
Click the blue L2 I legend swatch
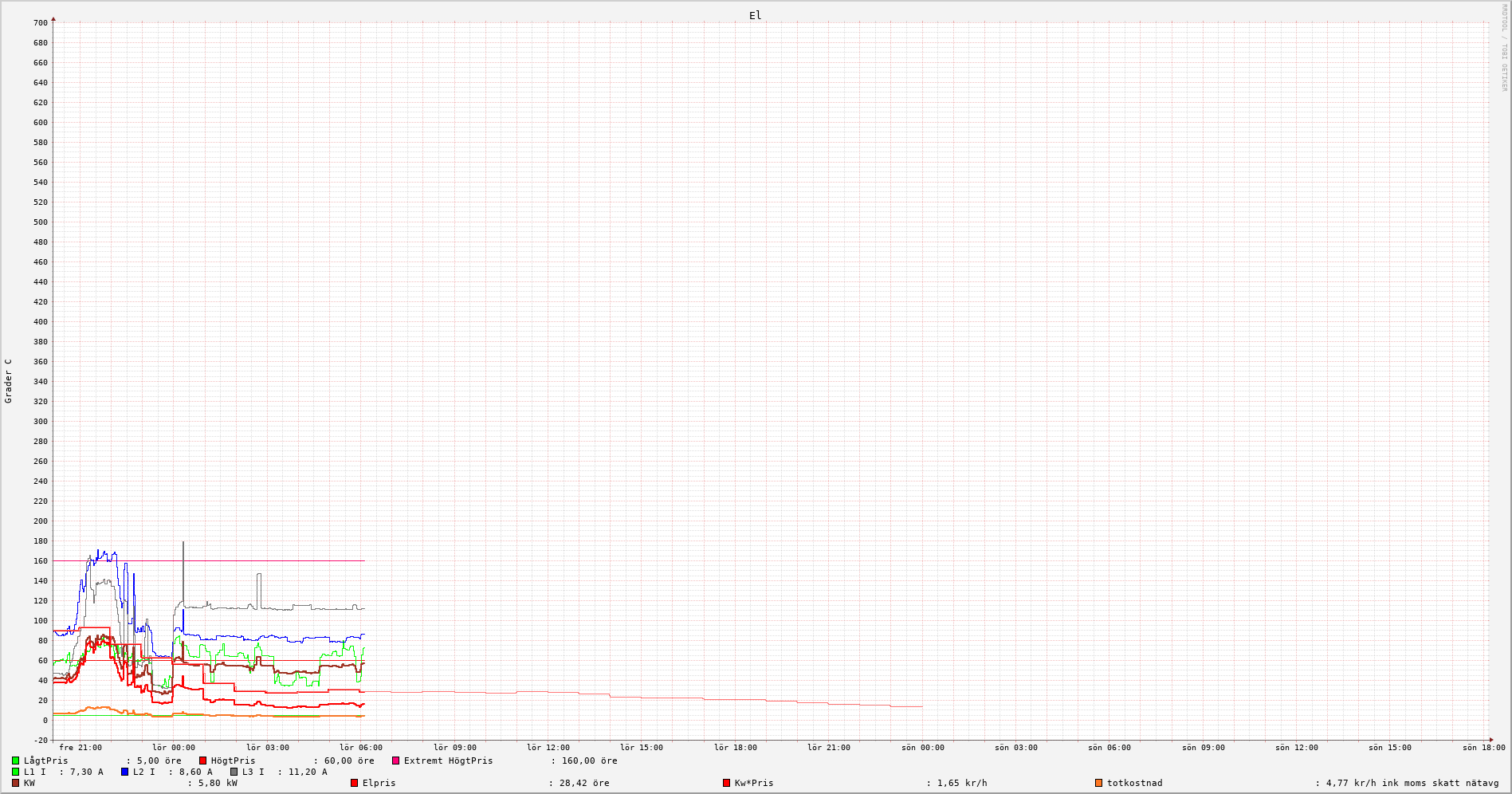(124, 772)
